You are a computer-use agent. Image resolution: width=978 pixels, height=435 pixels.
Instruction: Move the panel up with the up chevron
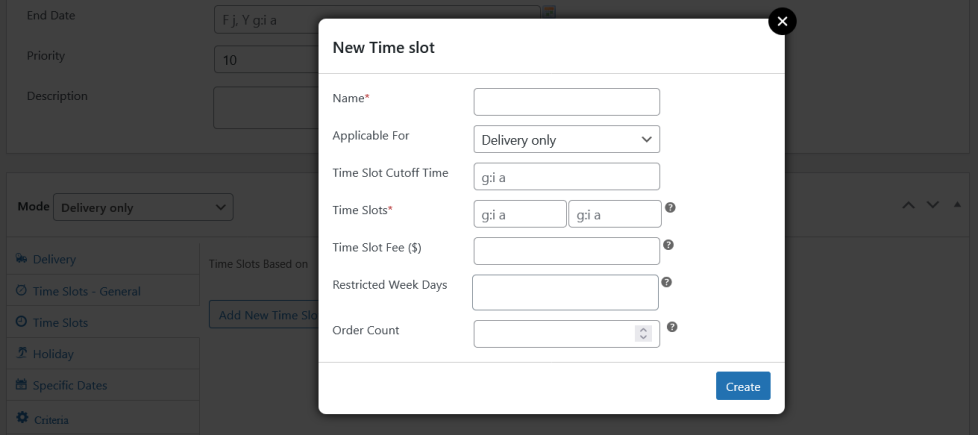tap(908, 205)
